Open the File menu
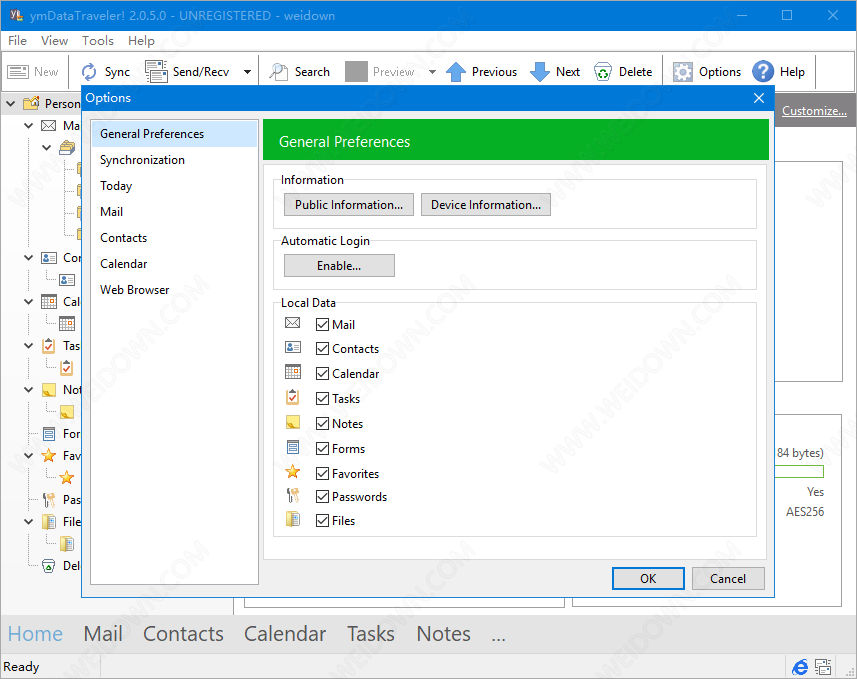 pos(17,40)
